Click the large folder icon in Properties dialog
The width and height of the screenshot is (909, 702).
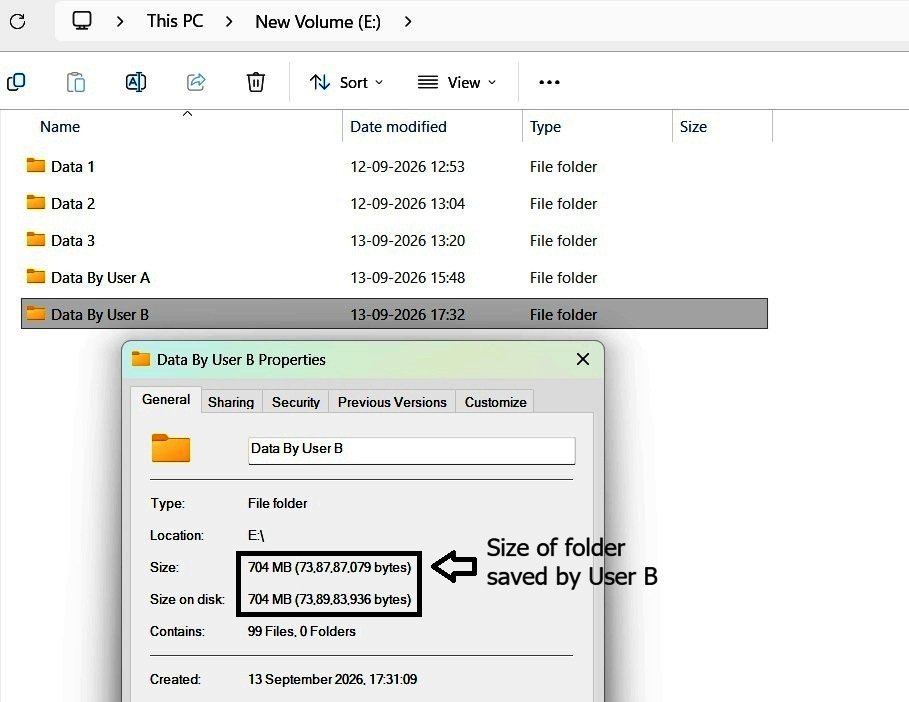pos(170,448)
